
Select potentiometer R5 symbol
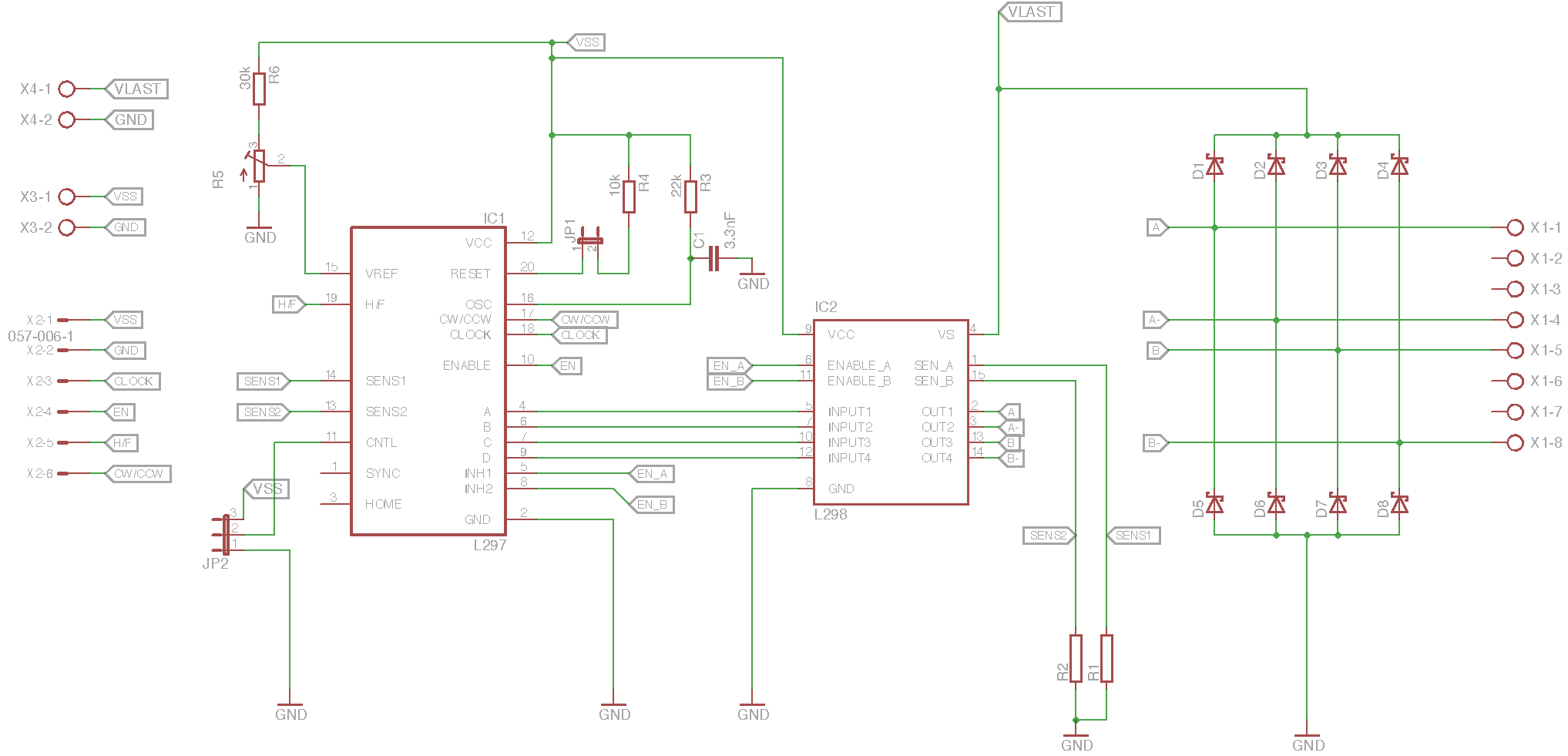click(259, 166)
